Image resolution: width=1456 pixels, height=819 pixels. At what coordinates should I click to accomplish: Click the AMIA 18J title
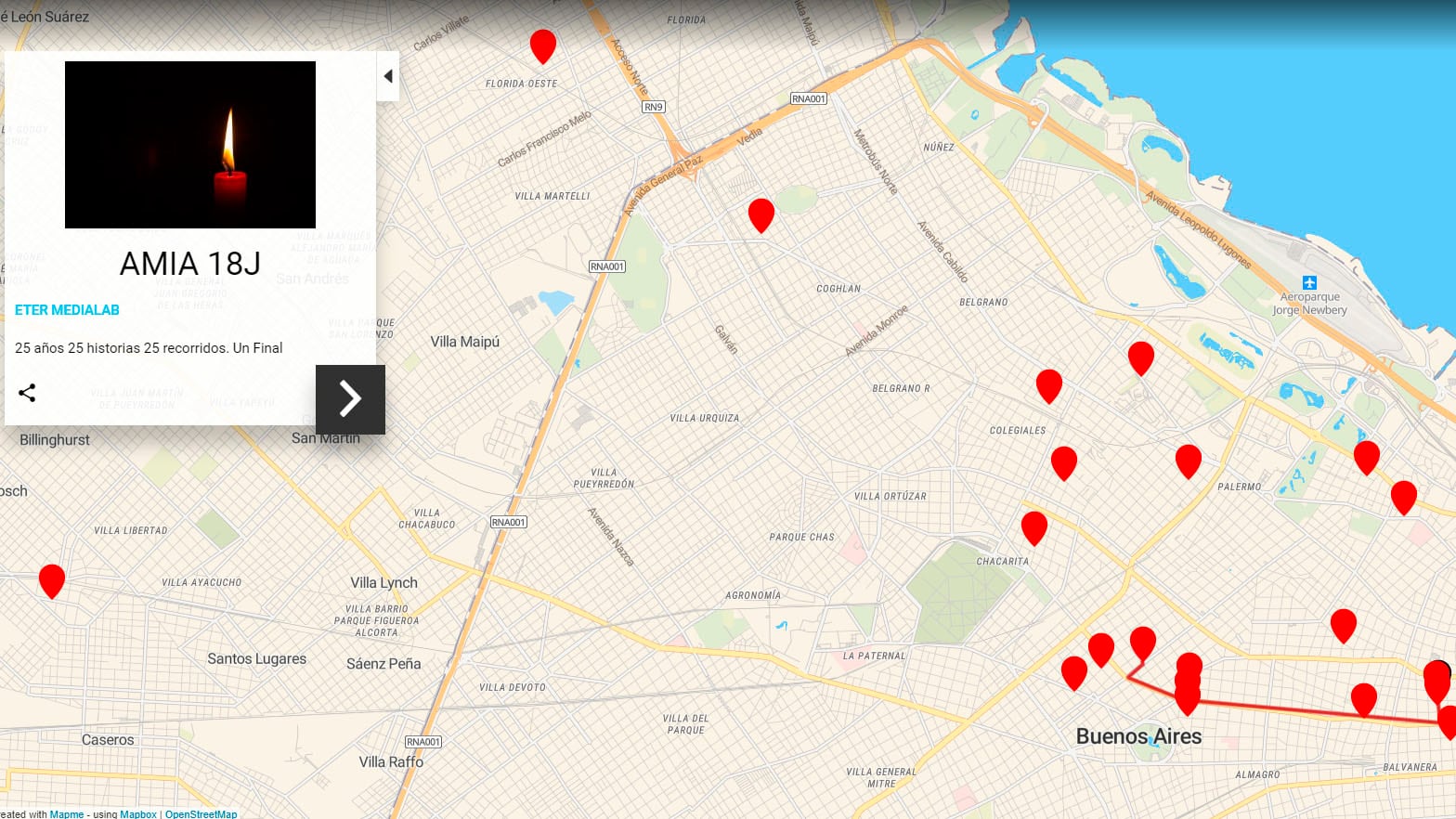coord(190,264)
